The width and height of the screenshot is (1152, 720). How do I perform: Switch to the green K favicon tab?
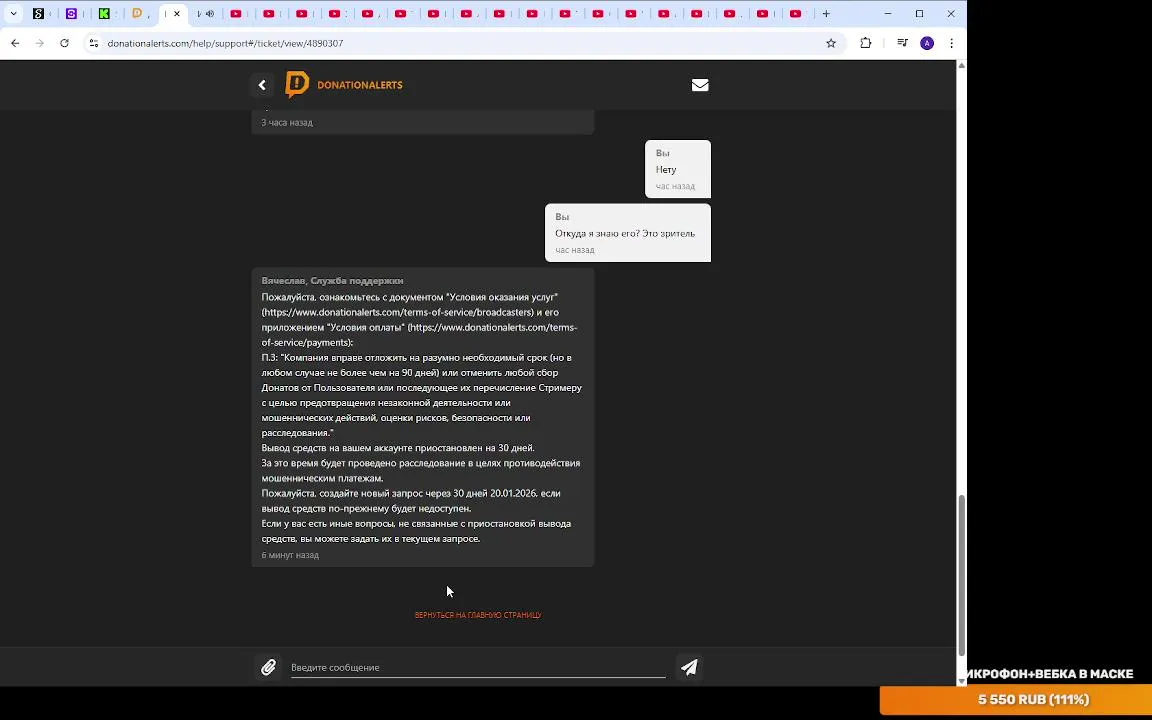point(104,13)
